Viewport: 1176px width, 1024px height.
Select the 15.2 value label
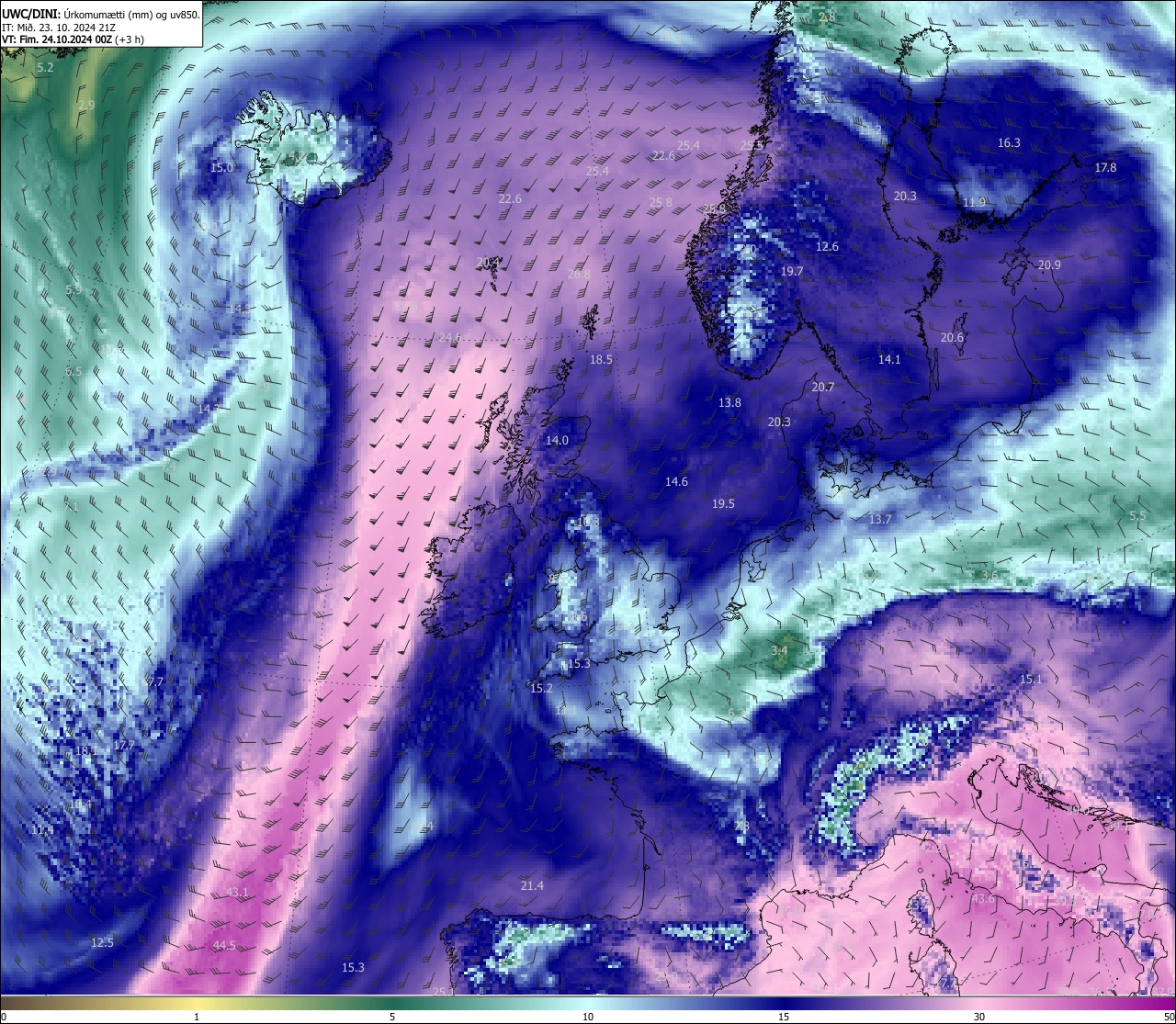(x=541, y=689)
